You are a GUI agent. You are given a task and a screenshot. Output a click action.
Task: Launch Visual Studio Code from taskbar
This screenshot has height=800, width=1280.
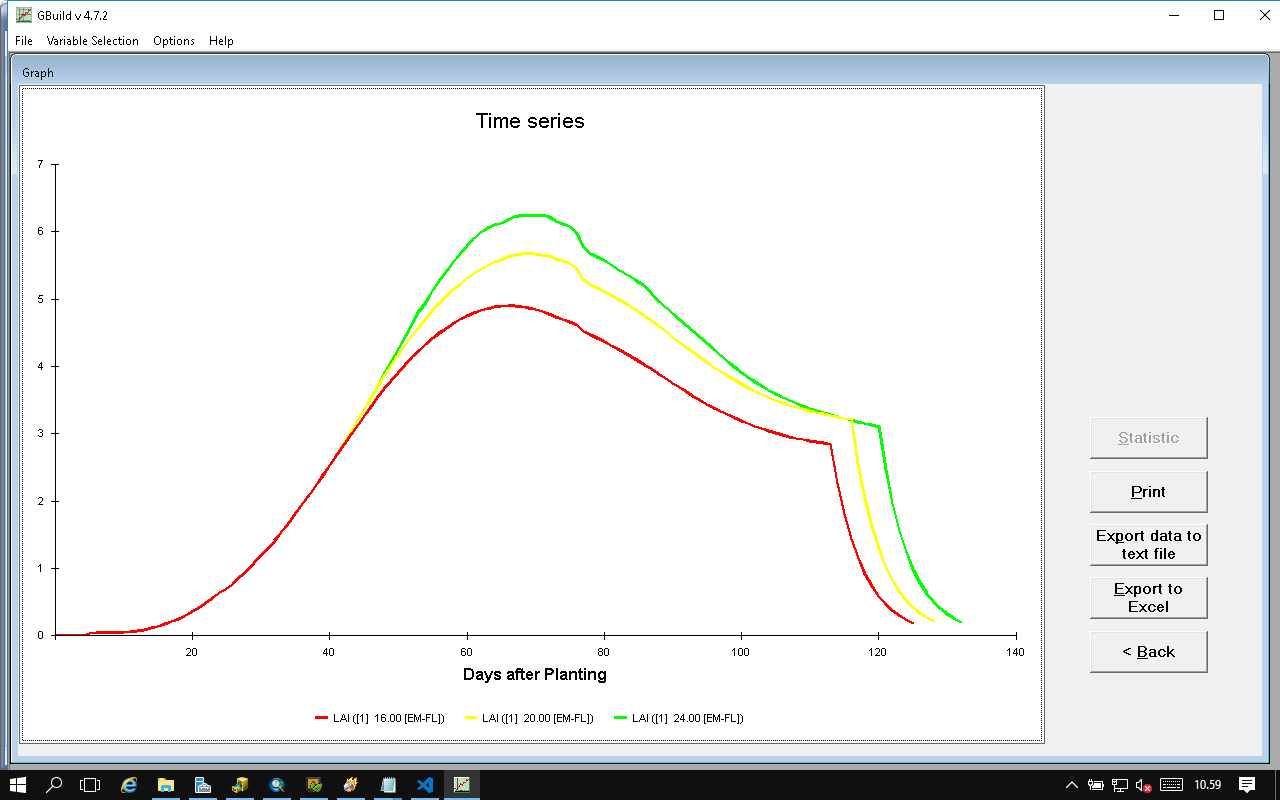pyautogui.click(x=425, y=785)
